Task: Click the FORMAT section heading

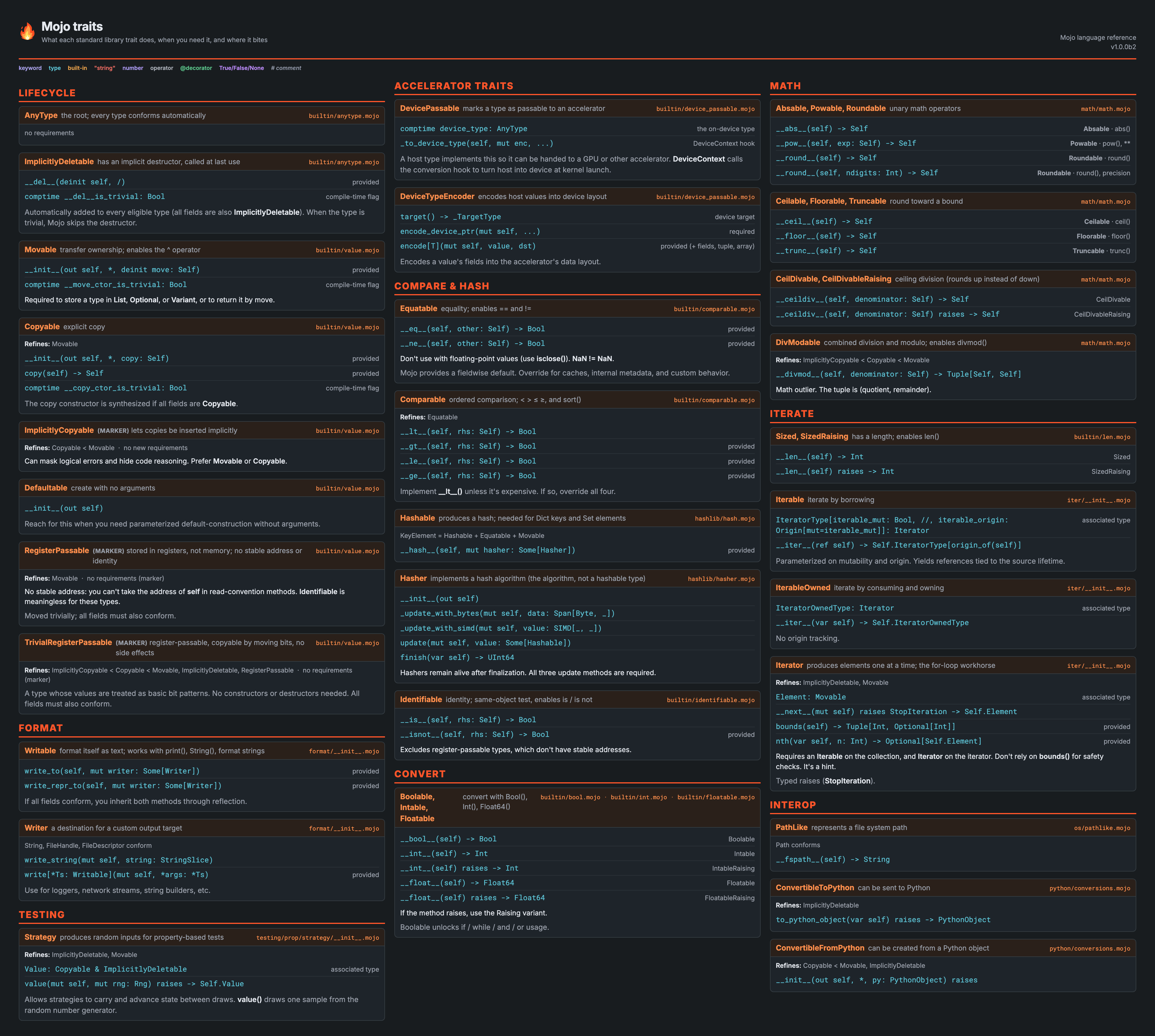Action: (41, 728)
